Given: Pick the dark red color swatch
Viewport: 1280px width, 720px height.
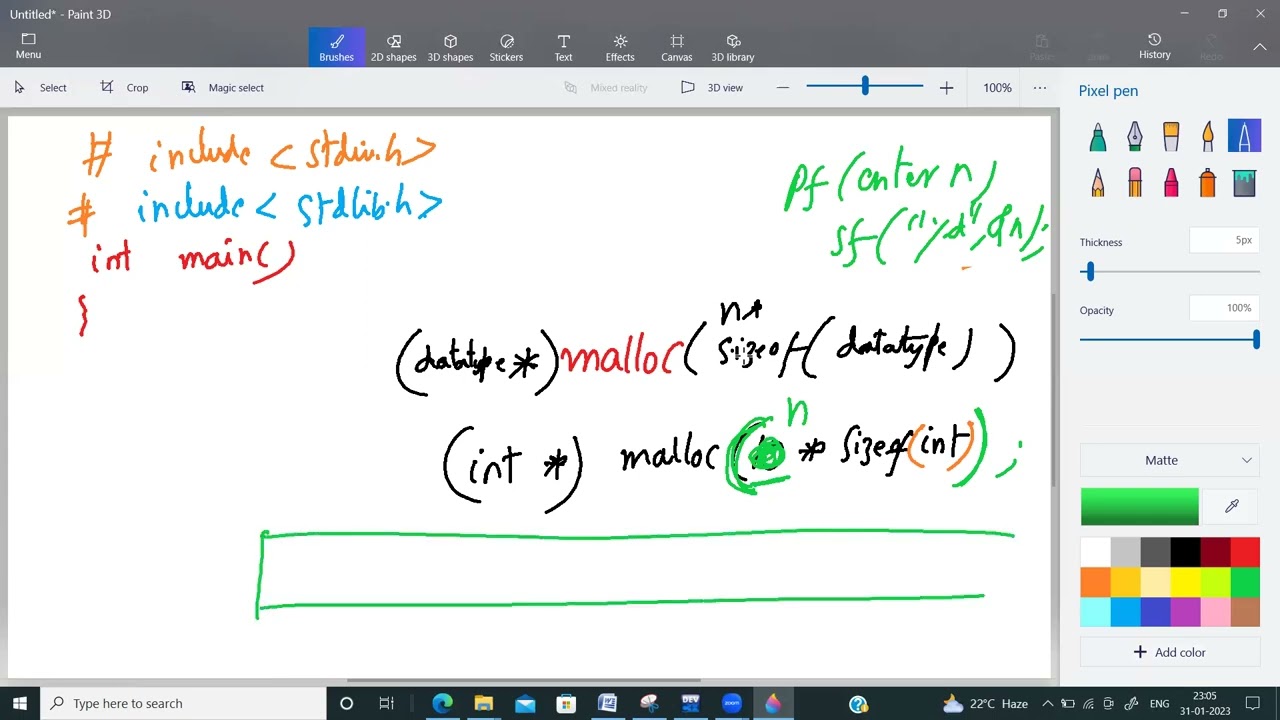Looking at the screenshot, I should click(1215, 552).
